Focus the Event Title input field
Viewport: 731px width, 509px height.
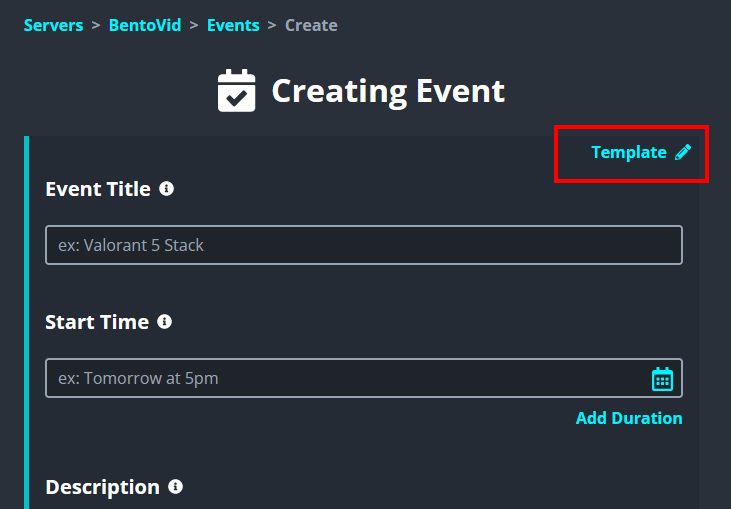coord(364,245)
